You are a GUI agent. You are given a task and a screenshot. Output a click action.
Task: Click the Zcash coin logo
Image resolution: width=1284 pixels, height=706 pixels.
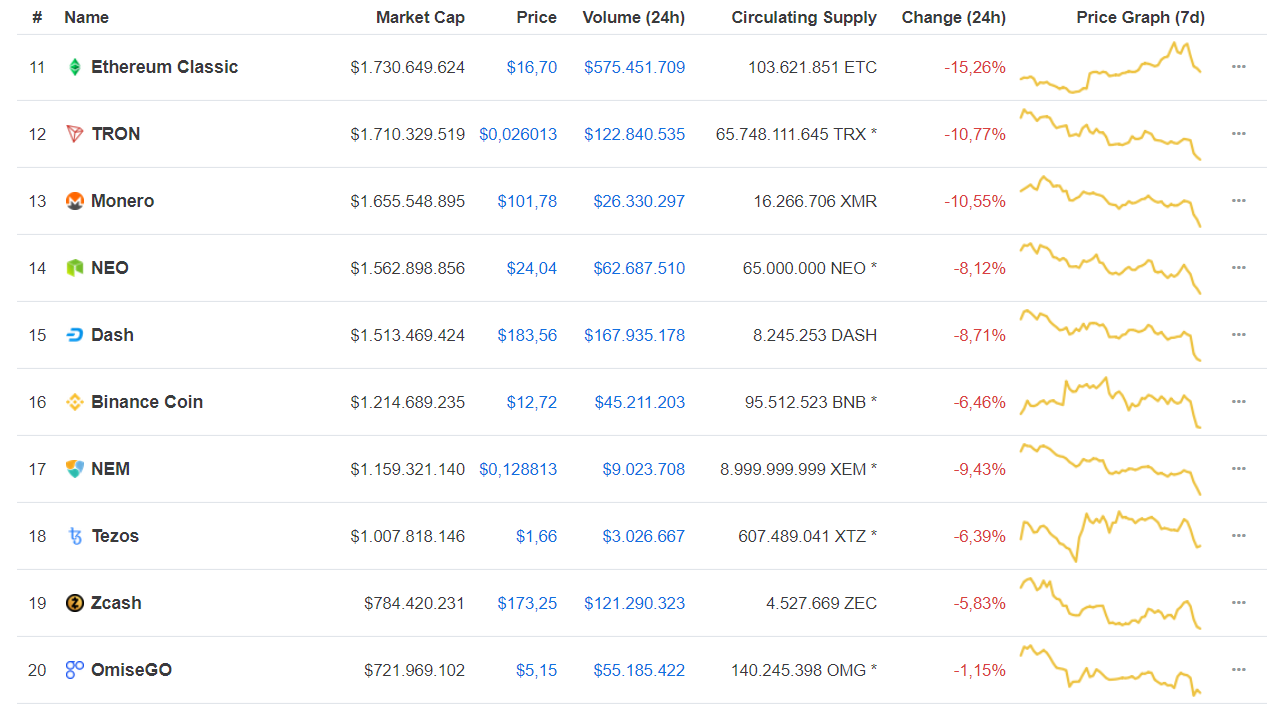click(x=74, y=602)
